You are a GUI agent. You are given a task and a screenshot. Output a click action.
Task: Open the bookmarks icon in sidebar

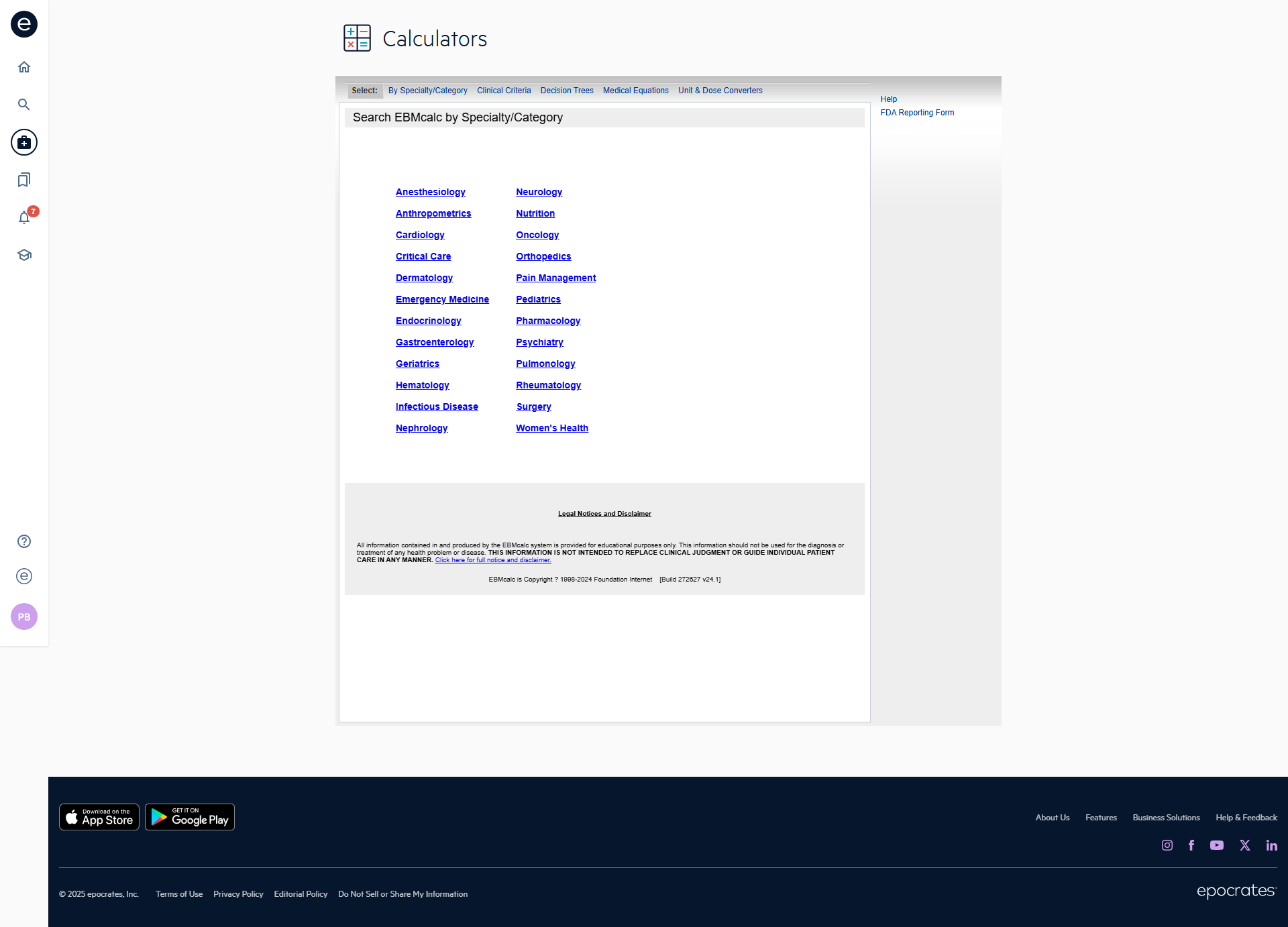click(24, 180)
